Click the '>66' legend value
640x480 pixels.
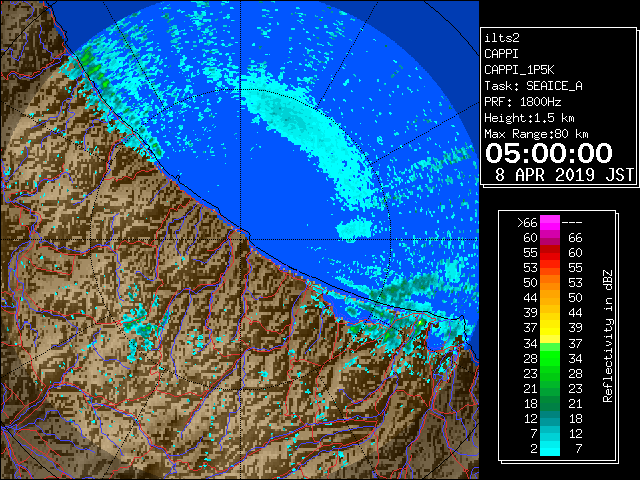527,223
